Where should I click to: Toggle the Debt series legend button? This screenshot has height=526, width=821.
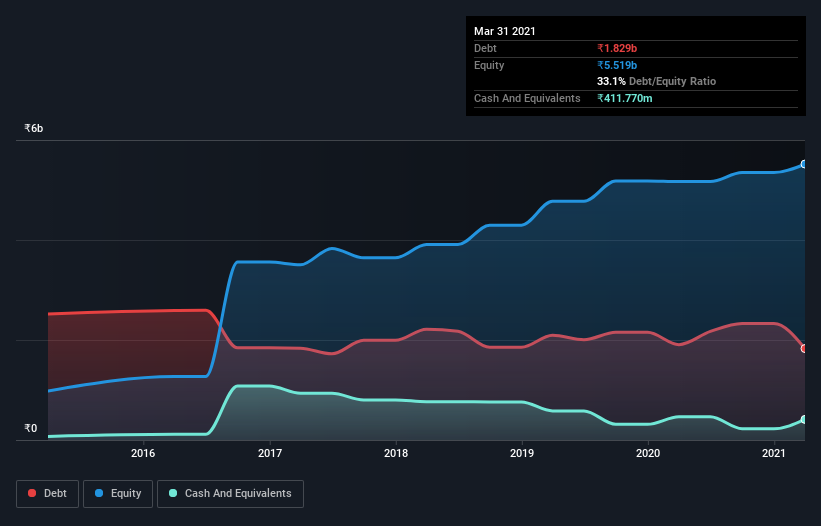point(47,494)
